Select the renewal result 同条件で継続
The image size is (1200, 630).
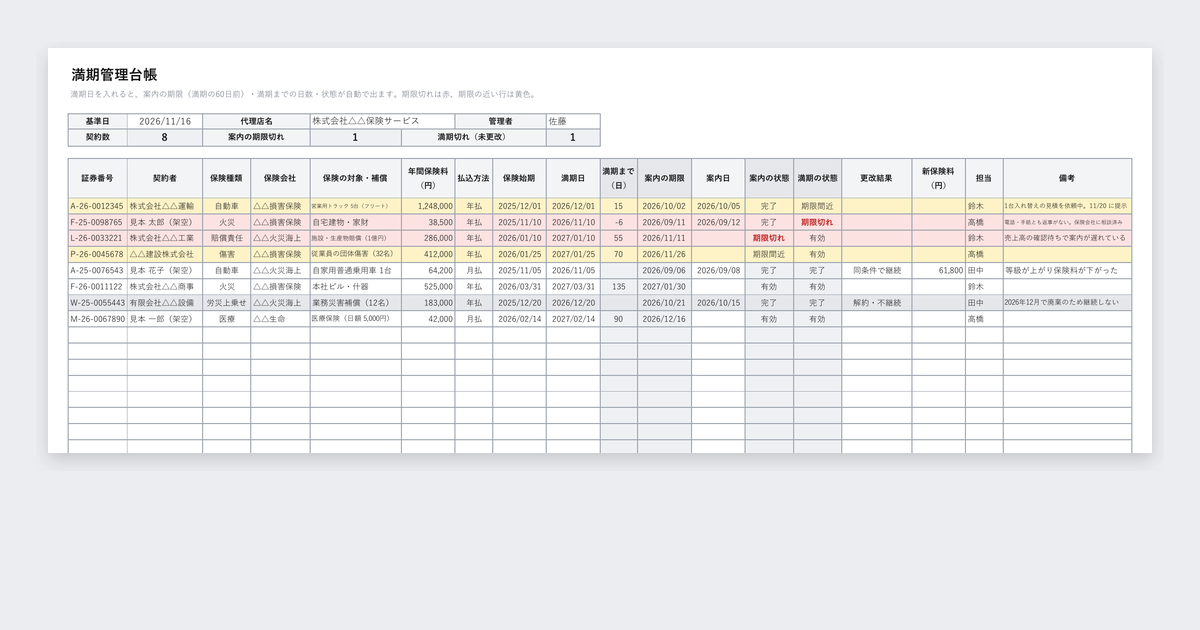[876, 270]
